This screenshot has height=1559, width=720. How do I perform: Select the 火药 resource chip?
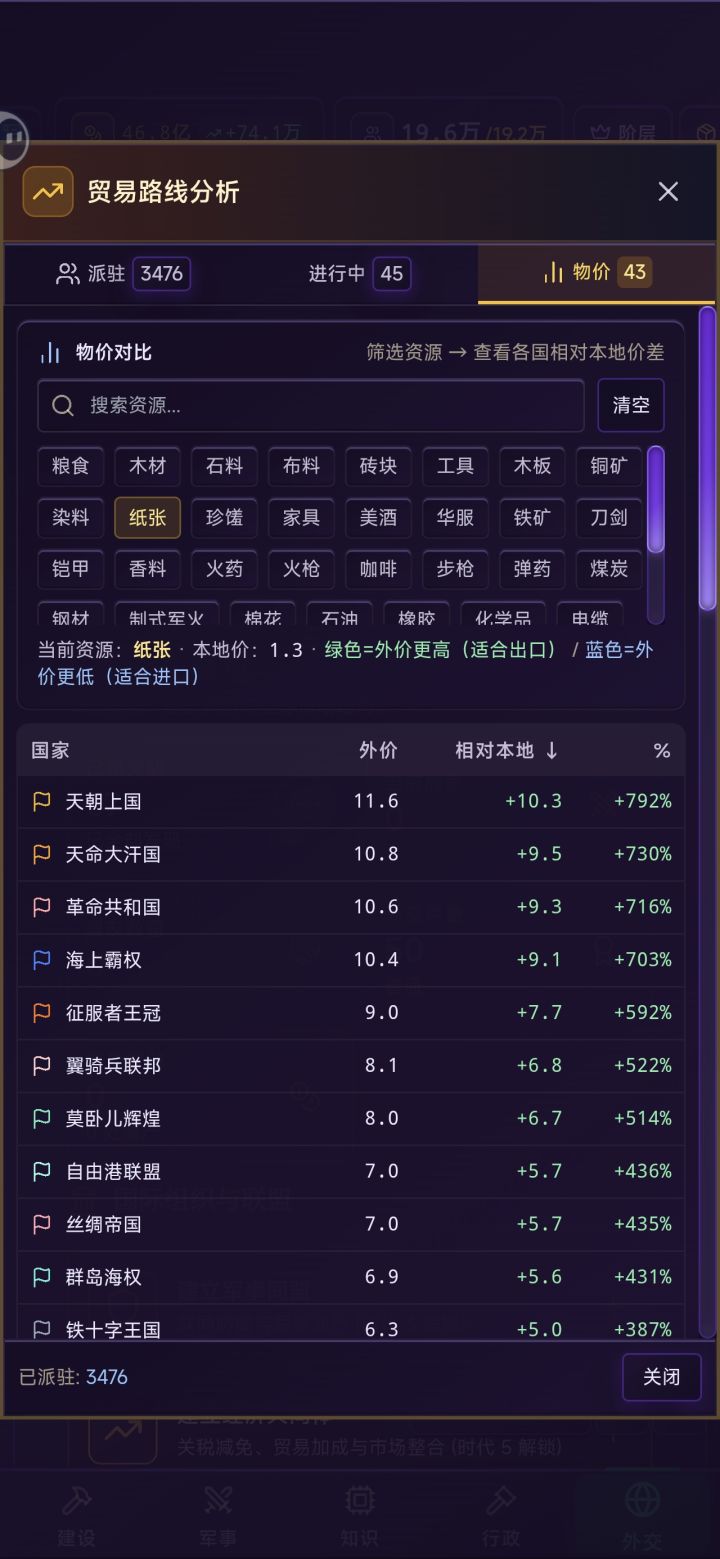click(225, 569)
